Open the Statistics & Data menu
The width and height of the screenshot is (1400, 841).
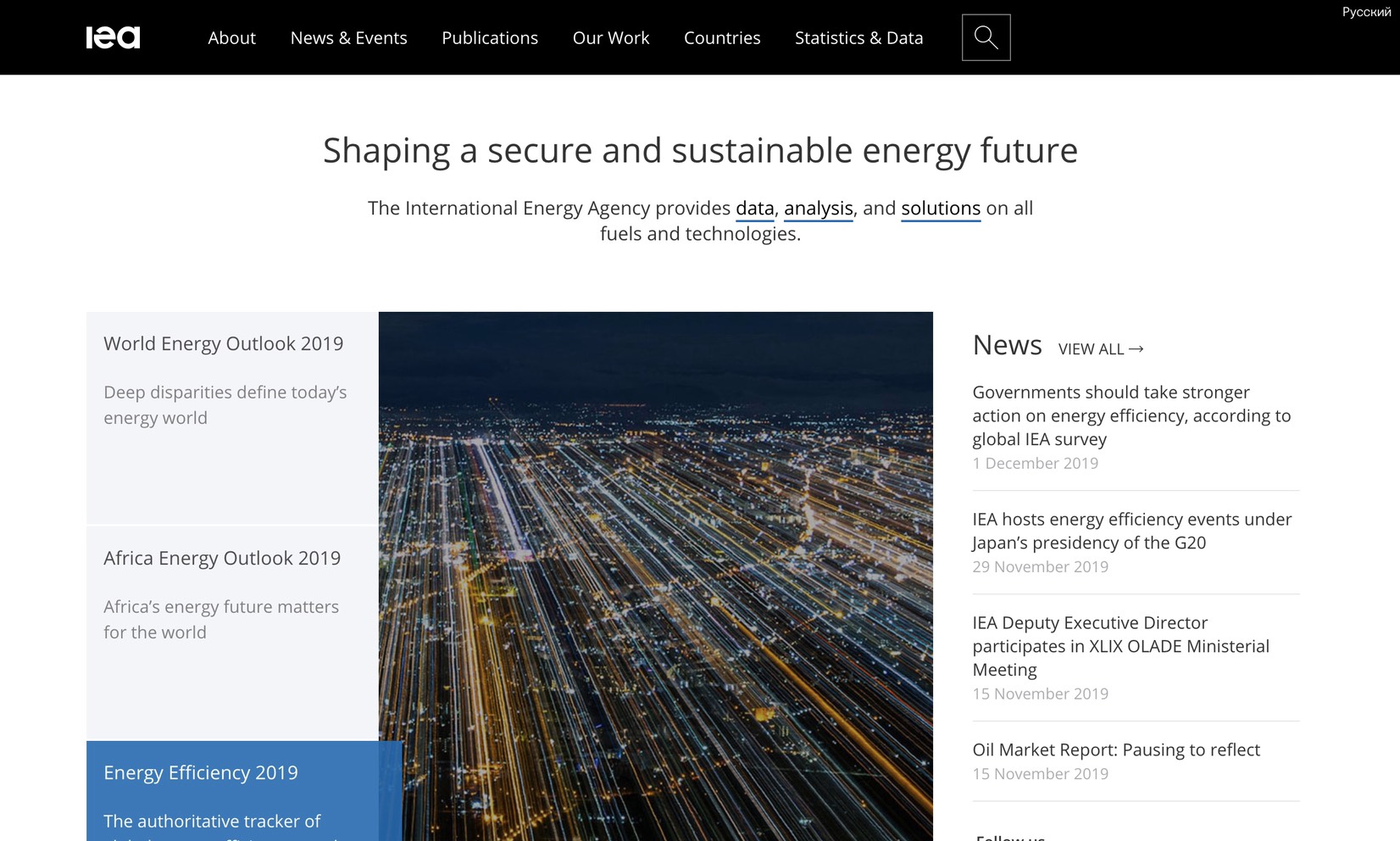click(858, 38)
